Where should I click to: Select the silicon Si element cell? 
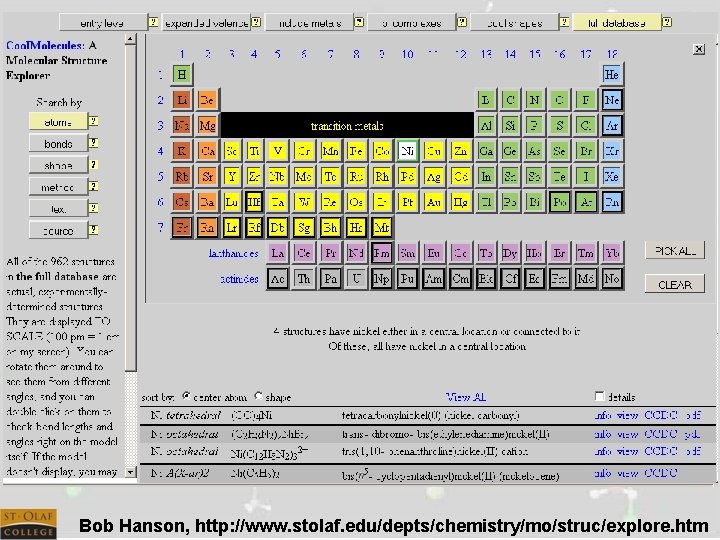point(510,125)
